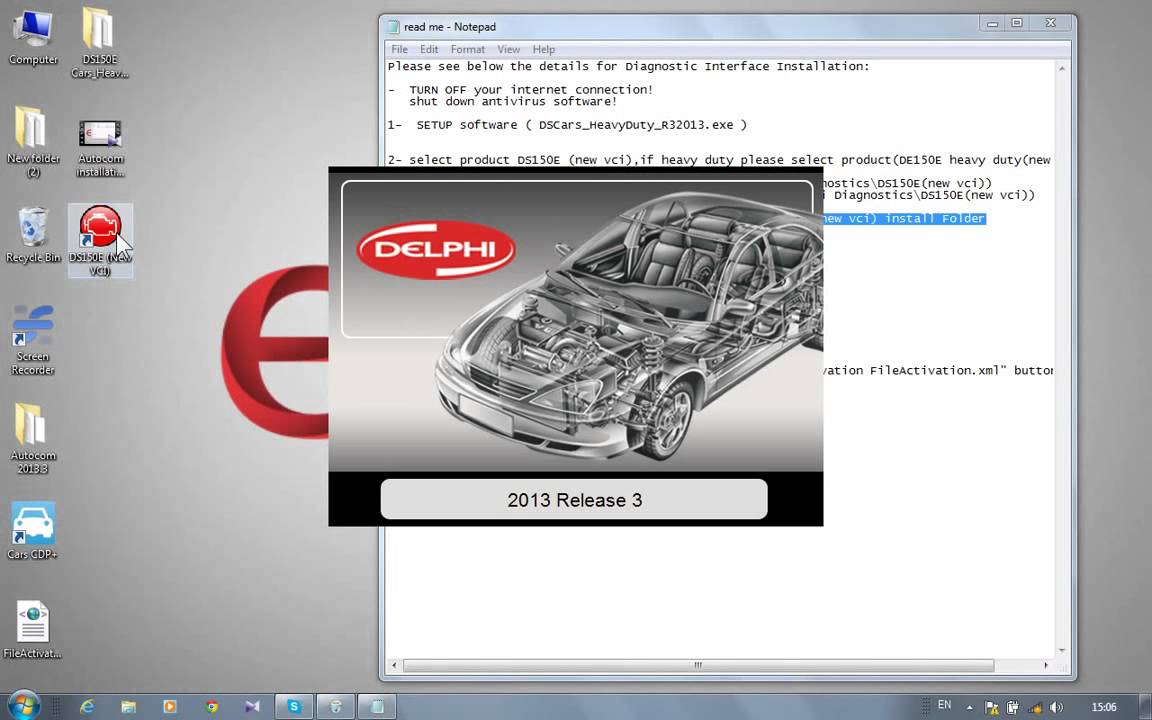Click Notepad vertical scrollbar up arrow

(x=1062, y=68)
